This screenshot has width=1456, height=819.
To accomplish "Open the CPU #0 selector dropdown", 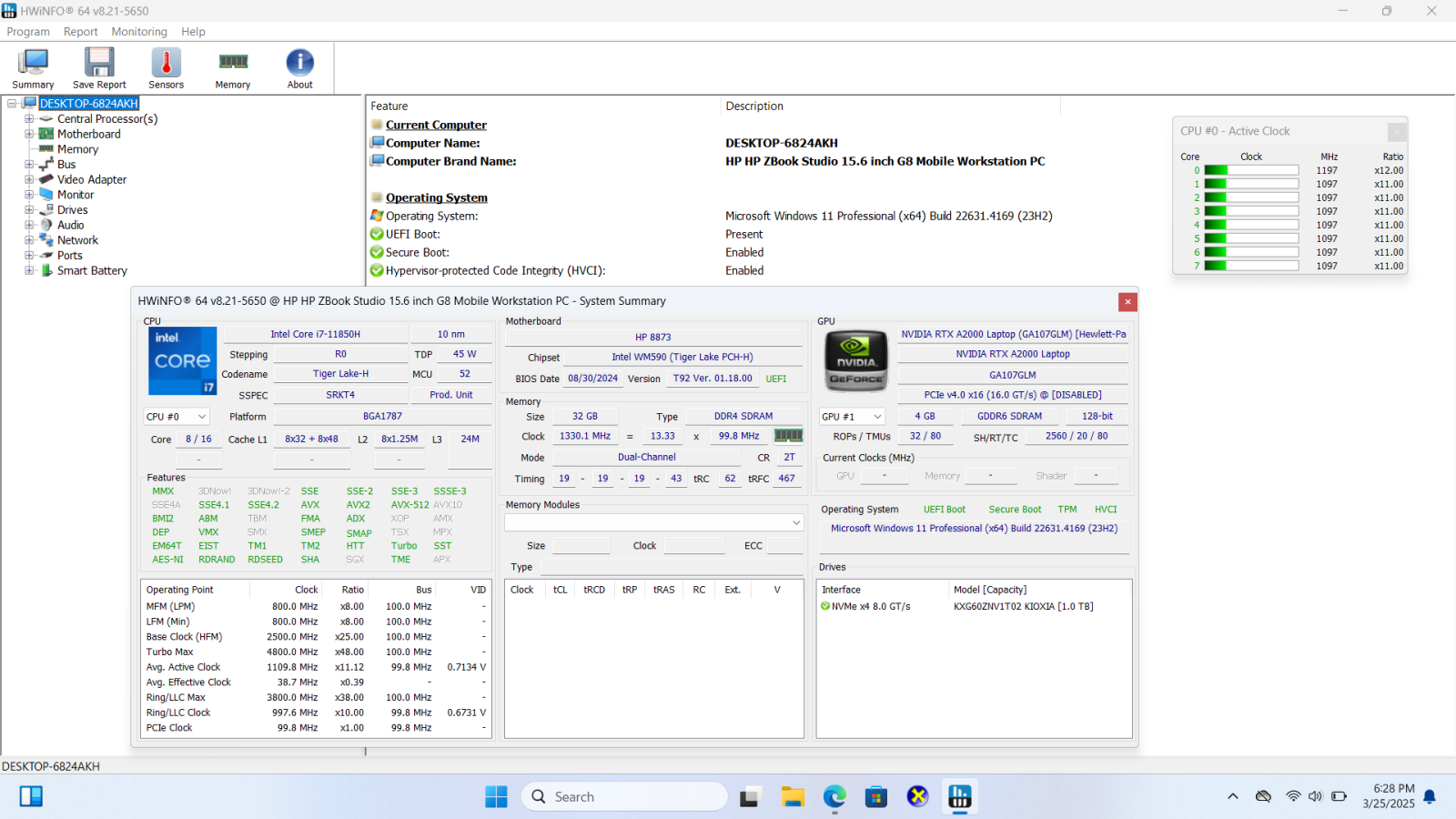I will (177, 417).
